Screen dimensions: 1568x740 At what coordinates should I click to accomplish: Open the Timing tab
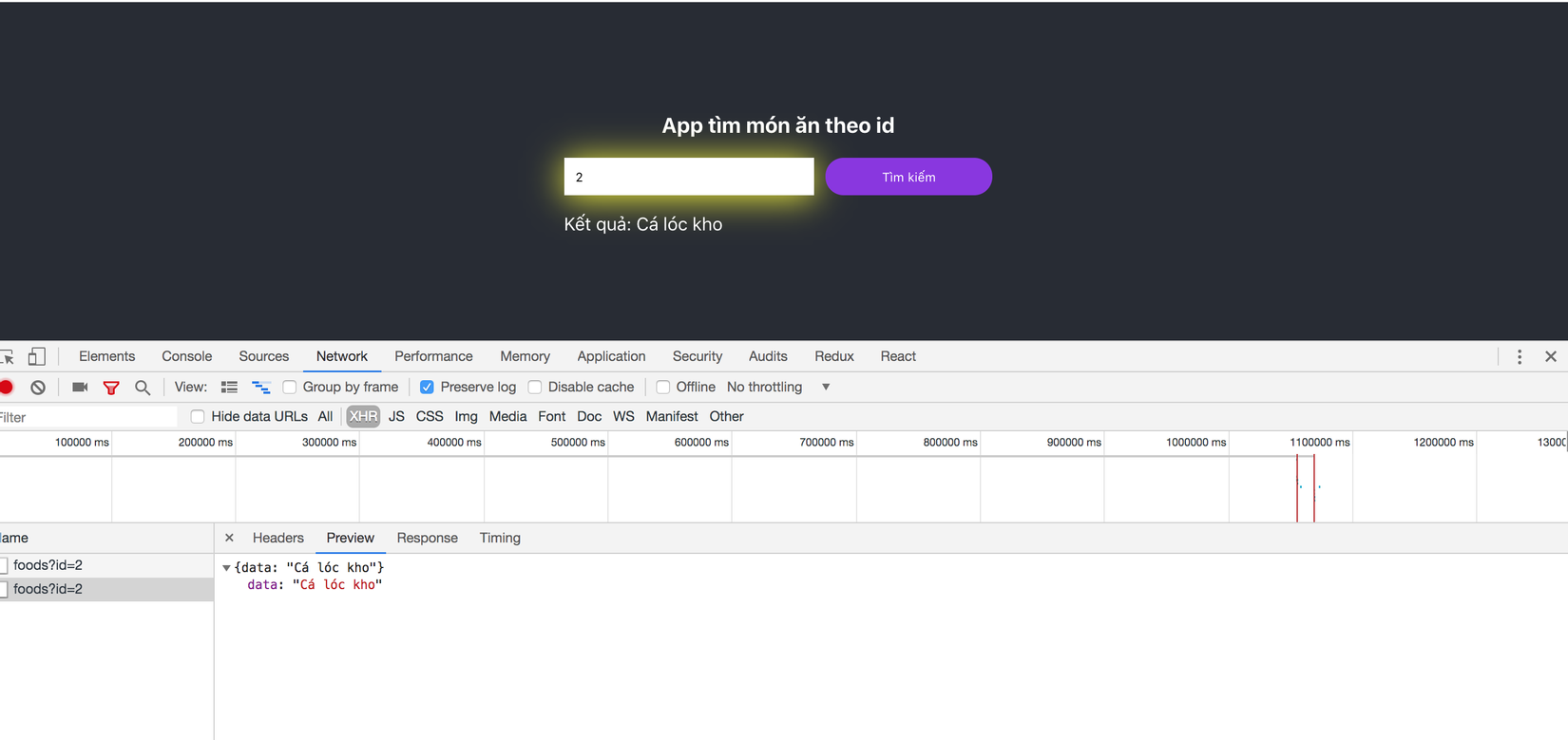click(x=500, y=539)
